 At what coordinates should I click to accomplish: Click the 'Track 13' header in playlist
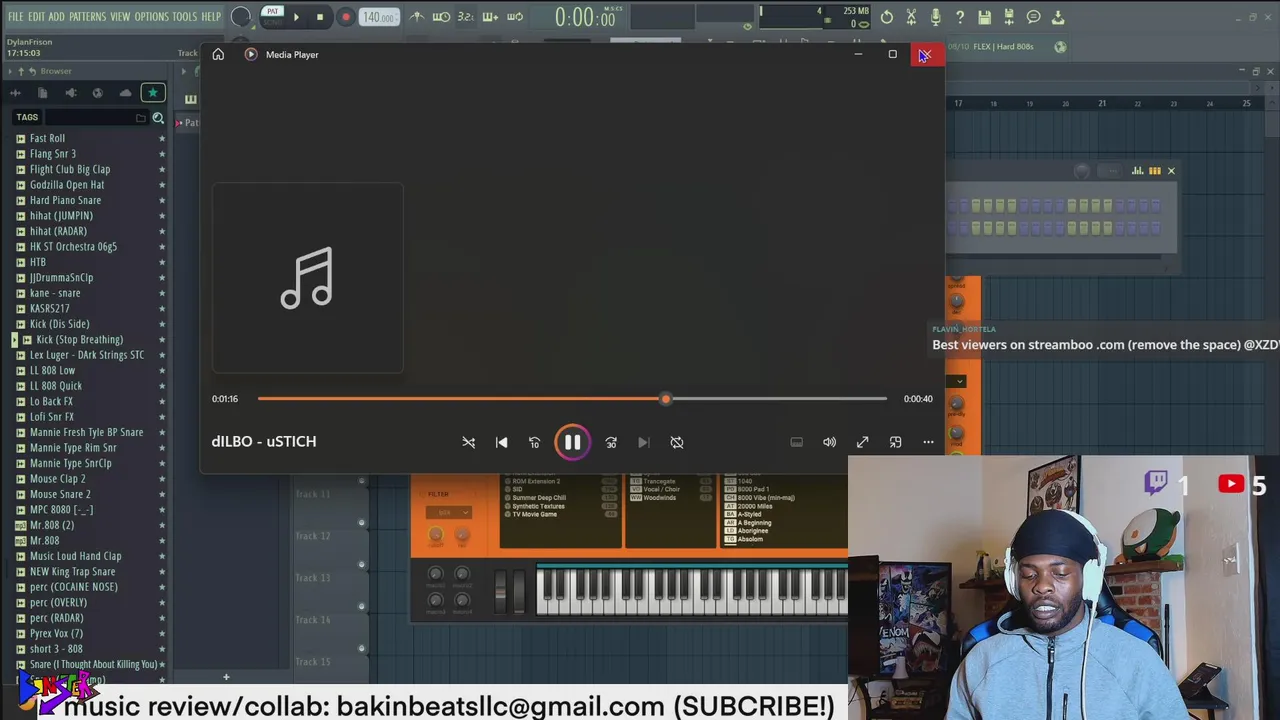pos(312,577)
